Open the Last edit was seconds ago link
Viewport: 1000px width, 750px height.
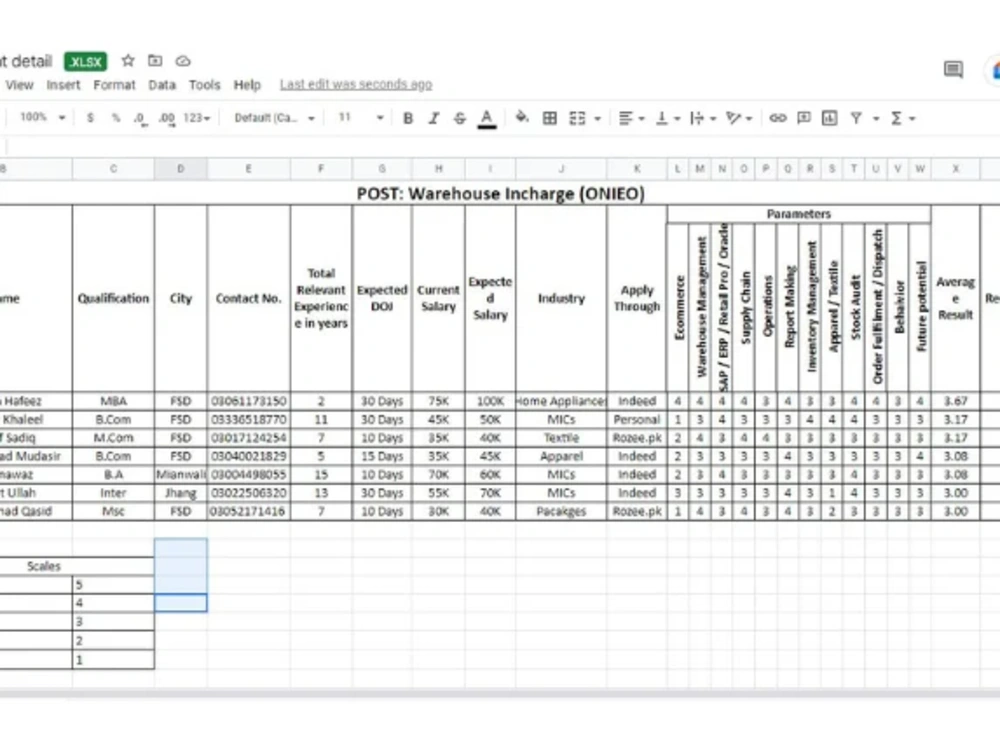[356, 84]
